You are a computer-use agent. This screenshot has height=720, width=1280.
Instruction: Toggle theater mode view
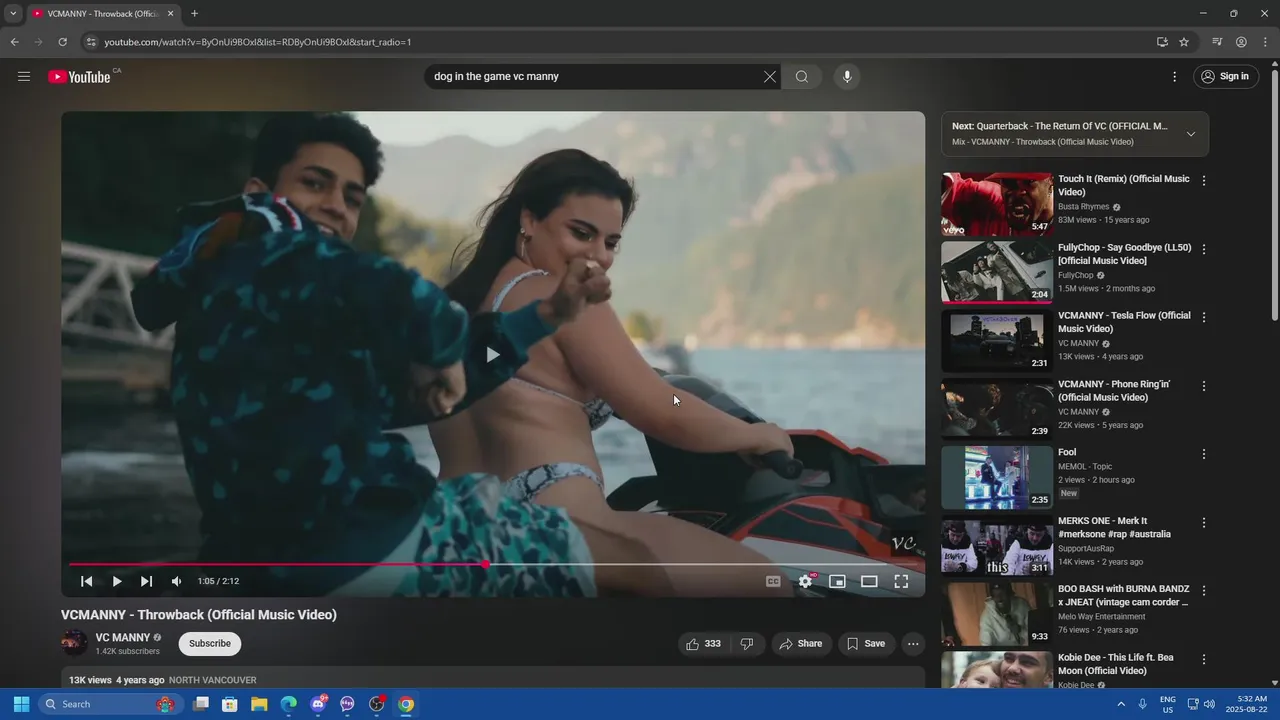click(869, 581)
